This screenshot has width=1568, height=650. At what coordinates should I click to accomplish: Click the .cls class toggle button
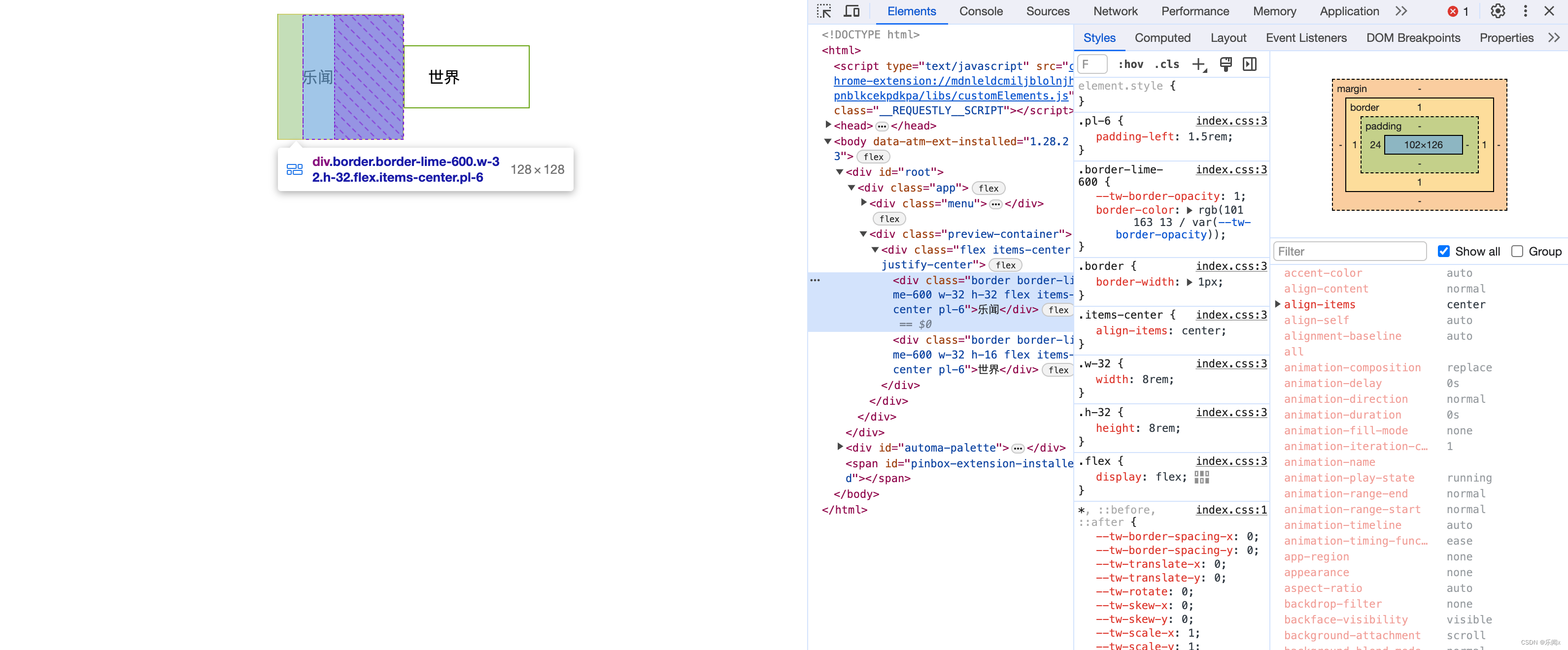tap(1166, 65)
